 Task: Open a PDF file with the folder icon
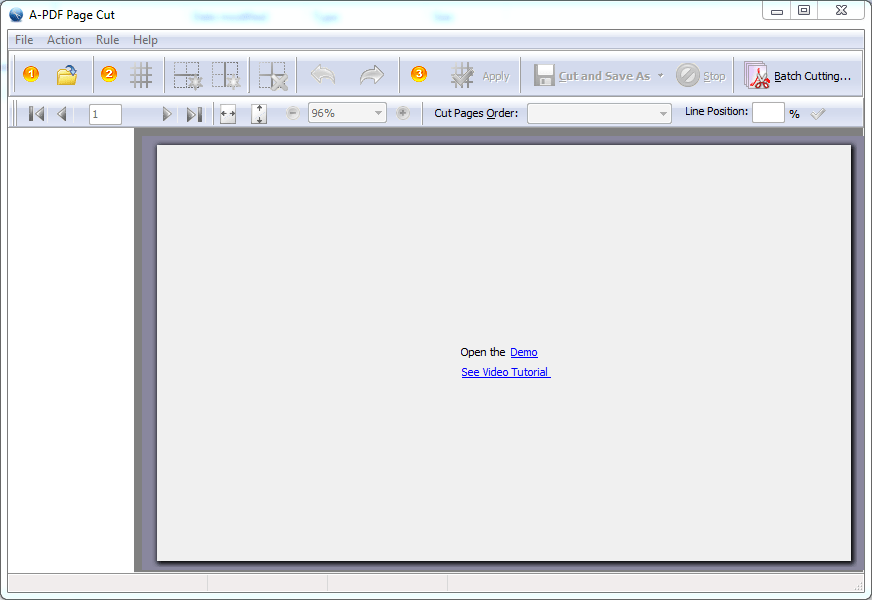pos(67,76)
